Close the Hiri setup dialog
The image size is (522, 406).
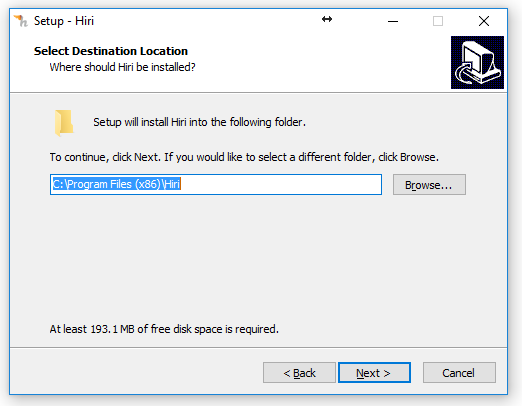(x=484, y=21)
